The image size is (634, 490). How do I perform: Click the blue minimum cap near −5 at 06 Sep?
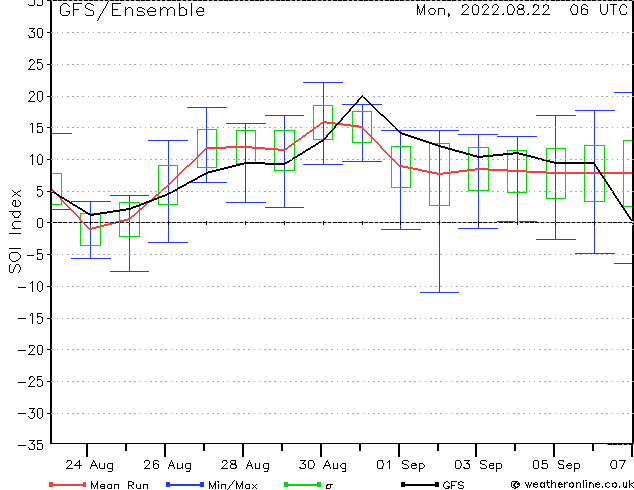point(595,253)
